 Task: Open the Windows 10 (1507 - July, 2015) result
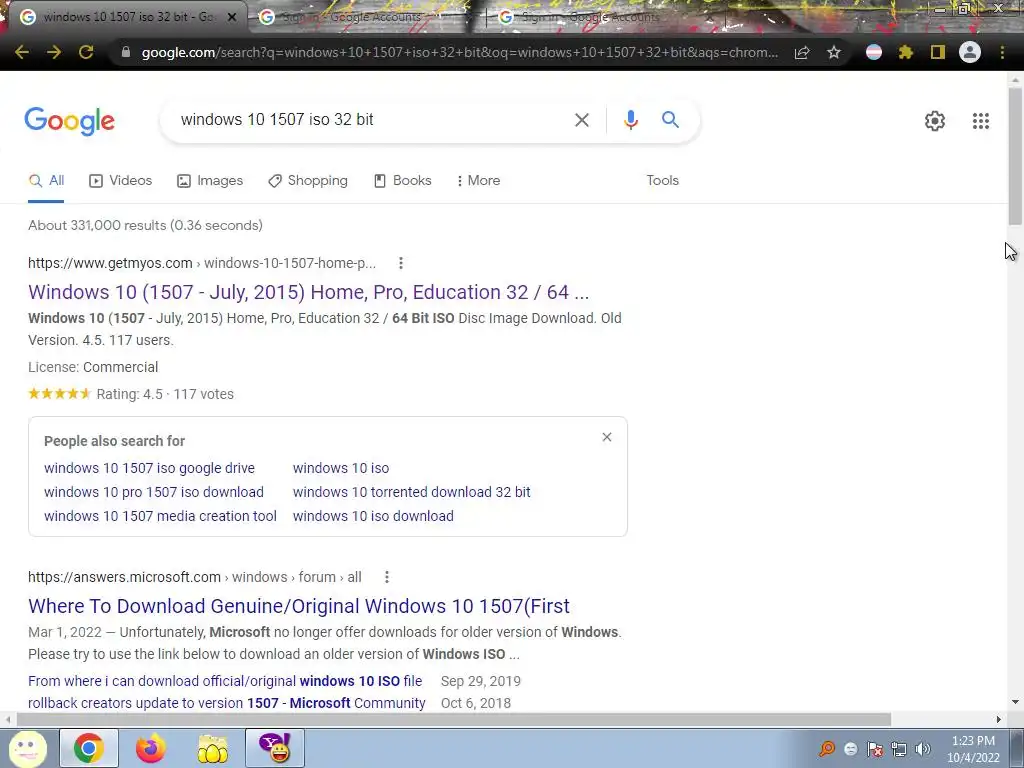308,292
